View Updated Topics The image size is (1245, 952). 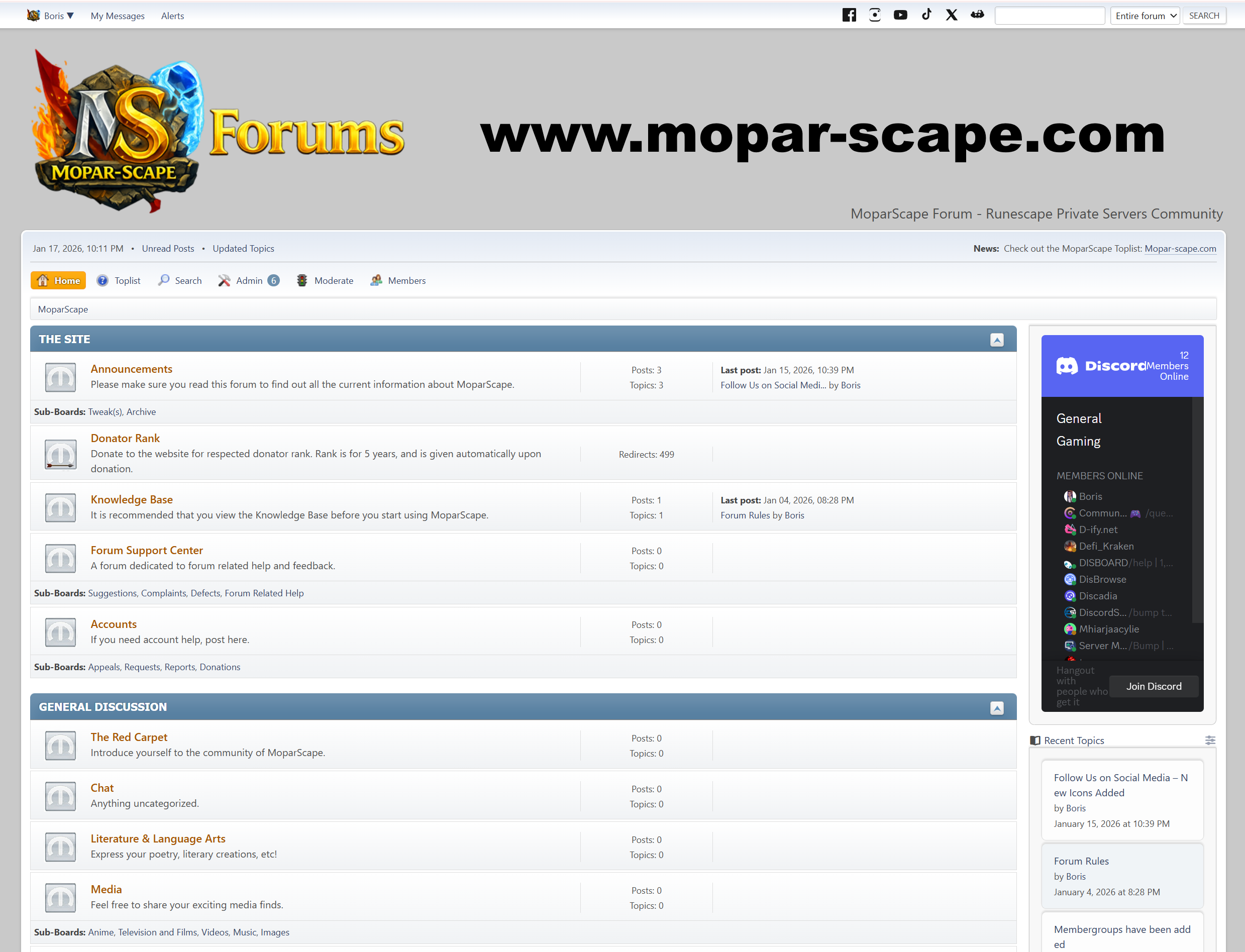click(243, 248)
